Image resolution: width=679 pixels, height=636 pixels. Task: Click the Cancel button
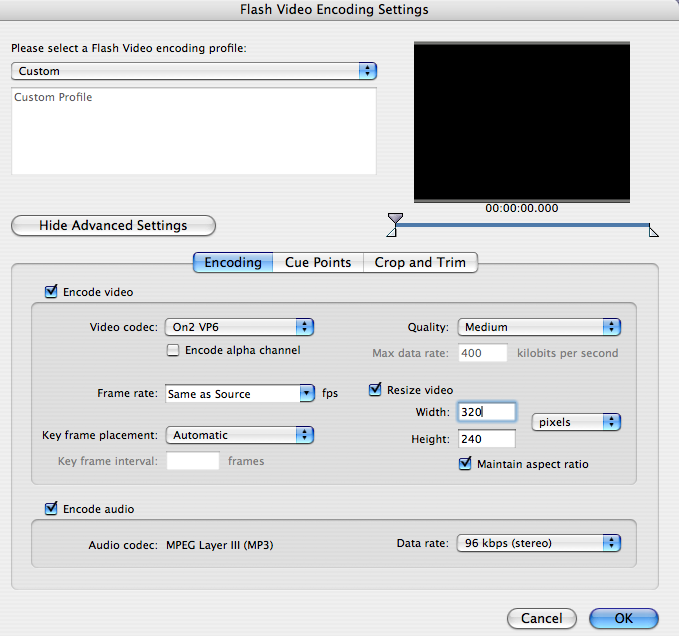(542, 618)
